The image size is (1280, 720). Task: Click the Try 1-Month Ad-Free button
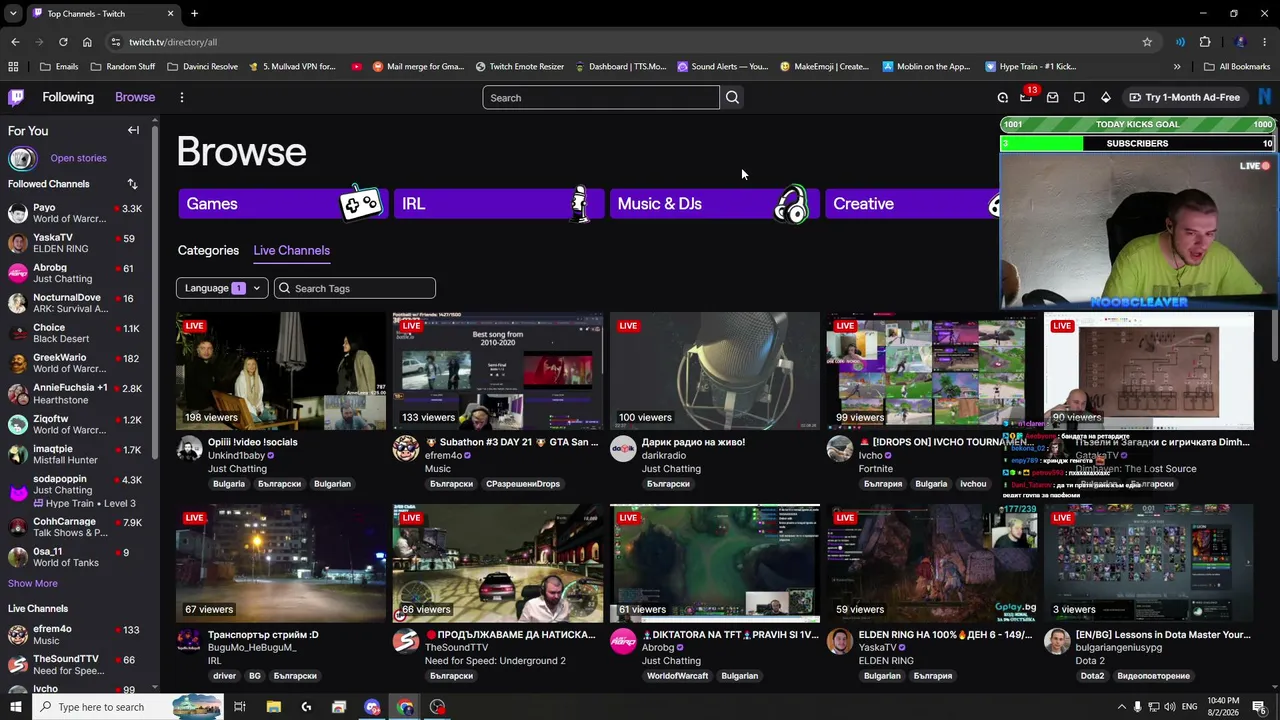coord(1184,97)
